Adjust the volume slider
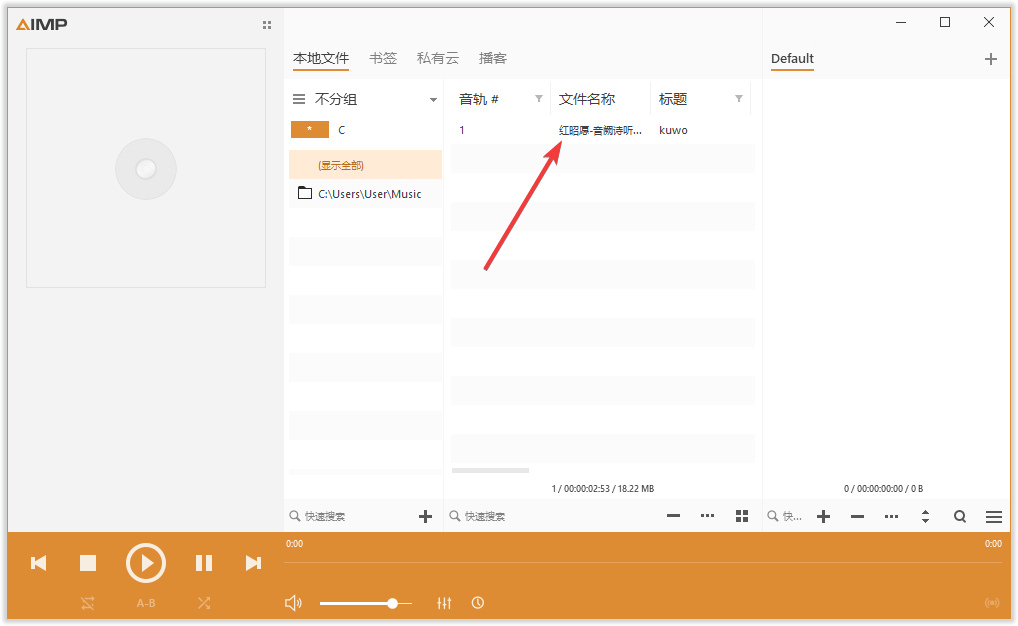 (395, 603)
